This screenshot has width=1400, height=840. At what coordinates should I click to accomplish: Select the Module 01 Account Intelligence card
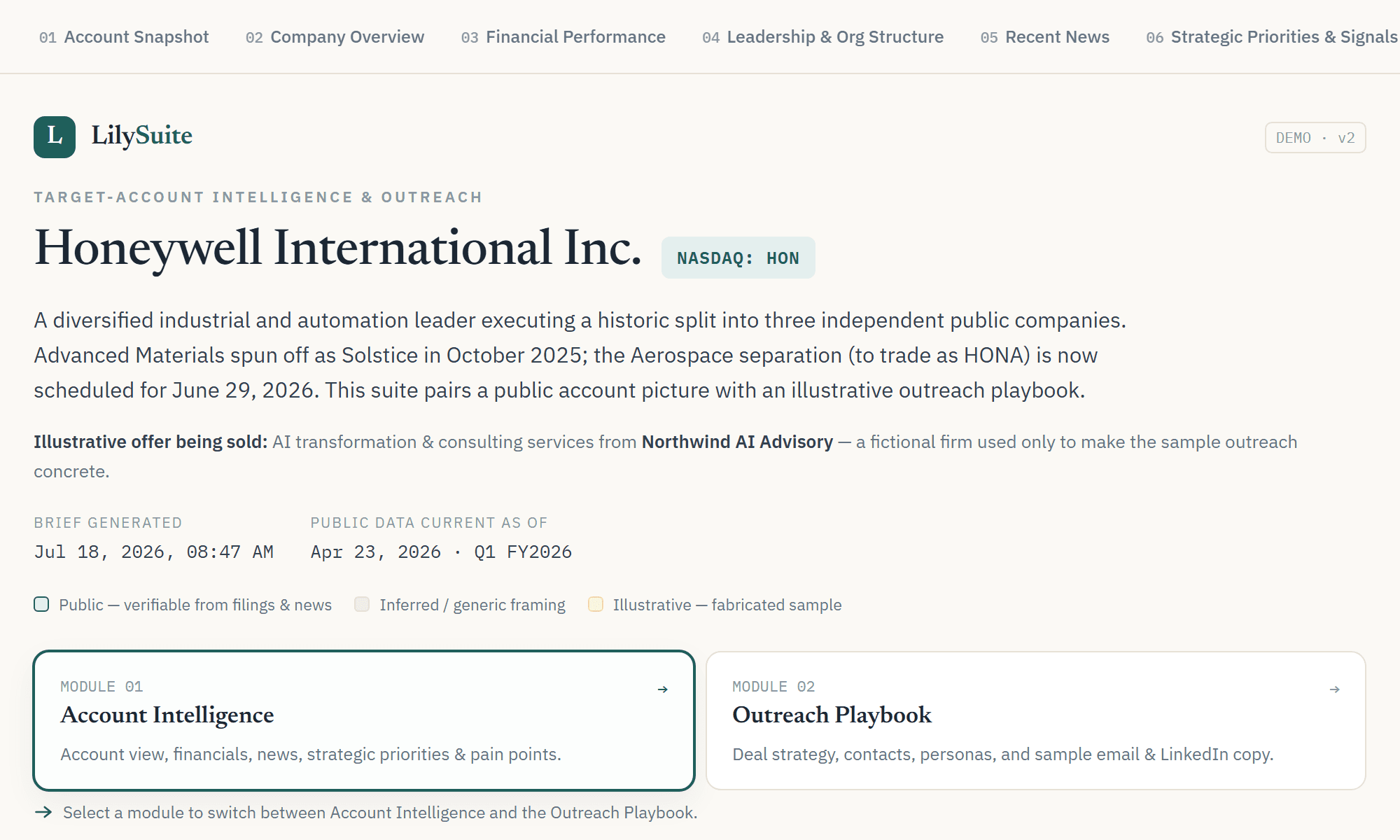[x=364, y=720]
